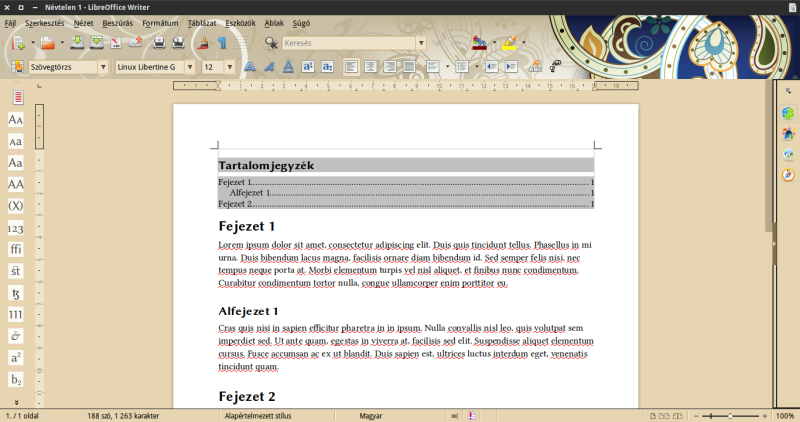Expand the typography toolbar overflow chevron
The width and height of the screenshot is (800, 422).
pyautogui.click(x=16, y=403)
